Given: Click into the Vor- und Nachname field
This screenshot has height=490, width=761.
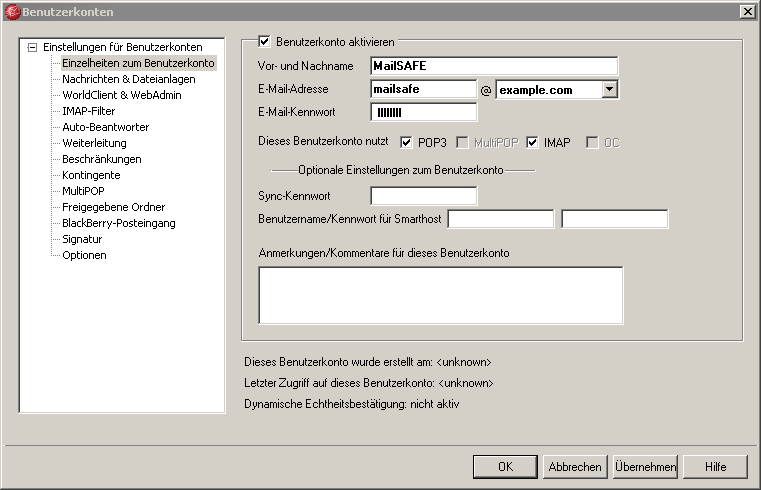Looking at the screenshot, I should click(x=493, y=66).
